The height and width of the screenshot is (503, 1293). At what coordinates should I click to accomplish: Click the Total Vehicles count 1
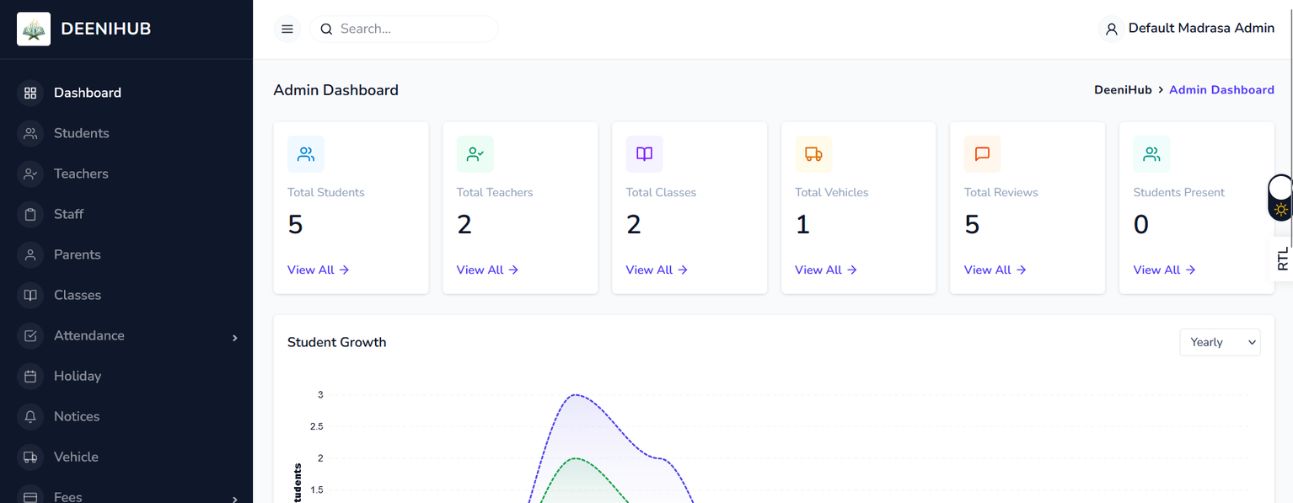802,226
